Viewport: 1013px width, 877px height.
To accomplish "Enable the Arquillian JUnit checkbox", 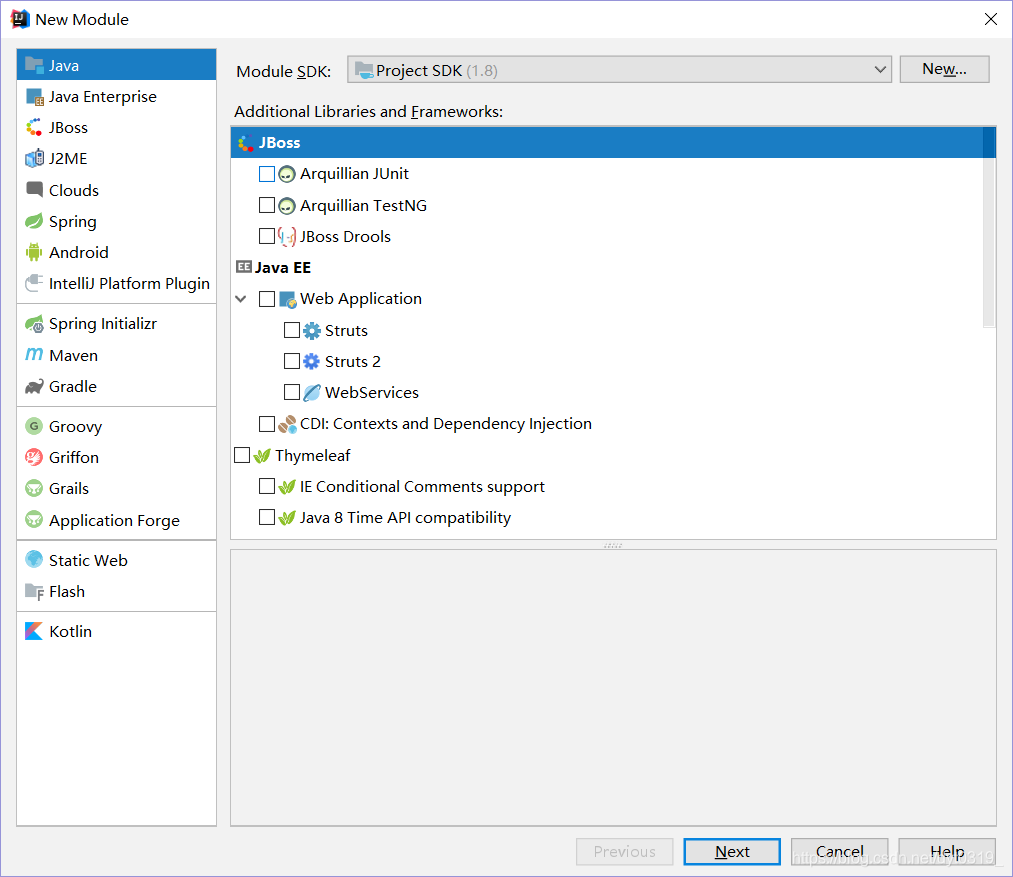I will pyautogui.click(x=267, y=174).
